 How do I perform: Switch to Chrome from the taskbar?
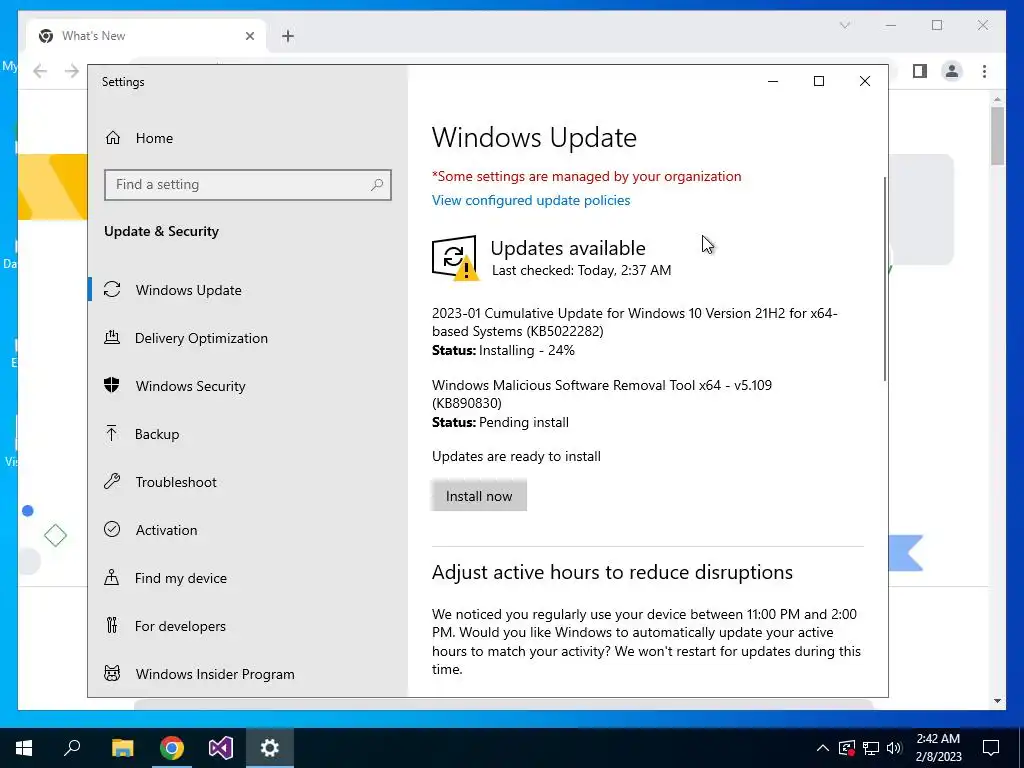pos(172,748)
